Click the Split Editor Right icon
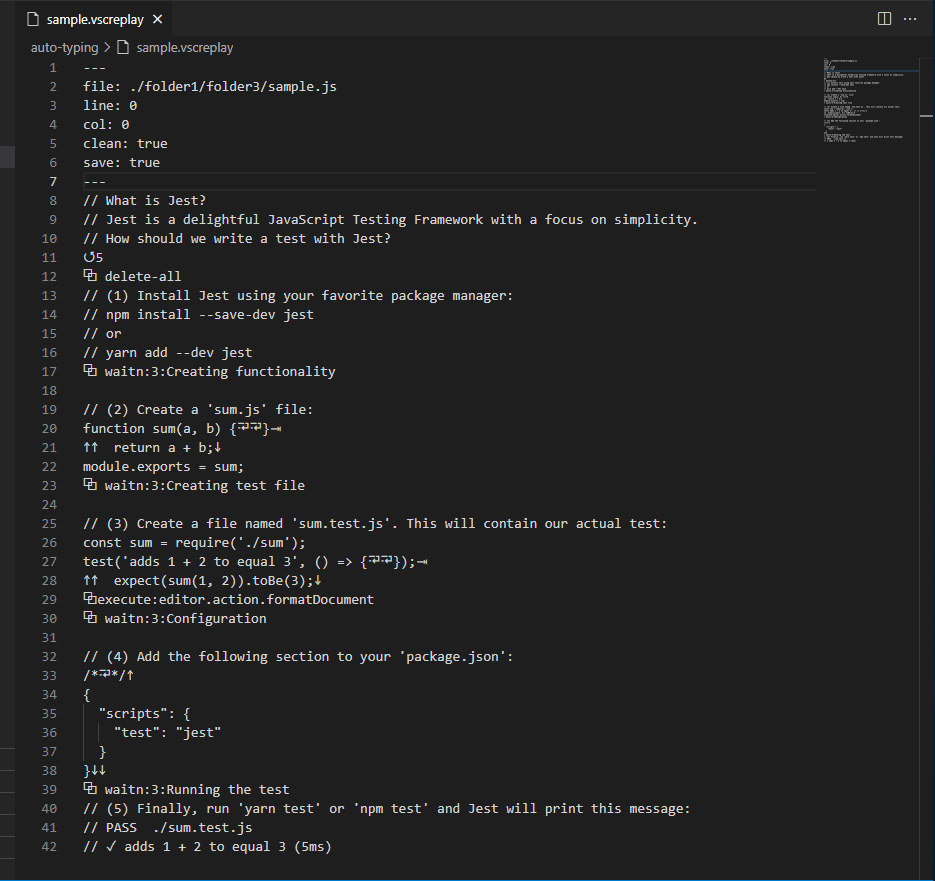The width and height of the screenshot is (935, 881). click(x=884, y=19)
